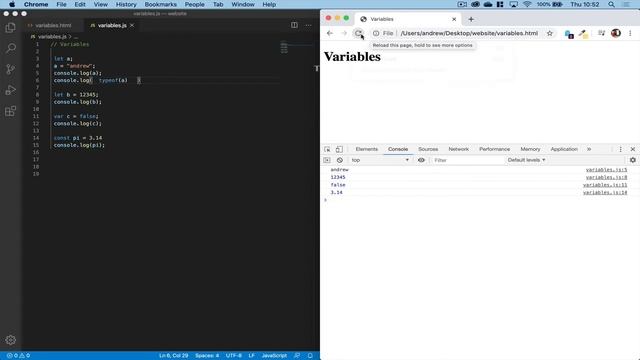640x360 pixels.
Task: Open variables.js:5 source link
Action: 606,170
